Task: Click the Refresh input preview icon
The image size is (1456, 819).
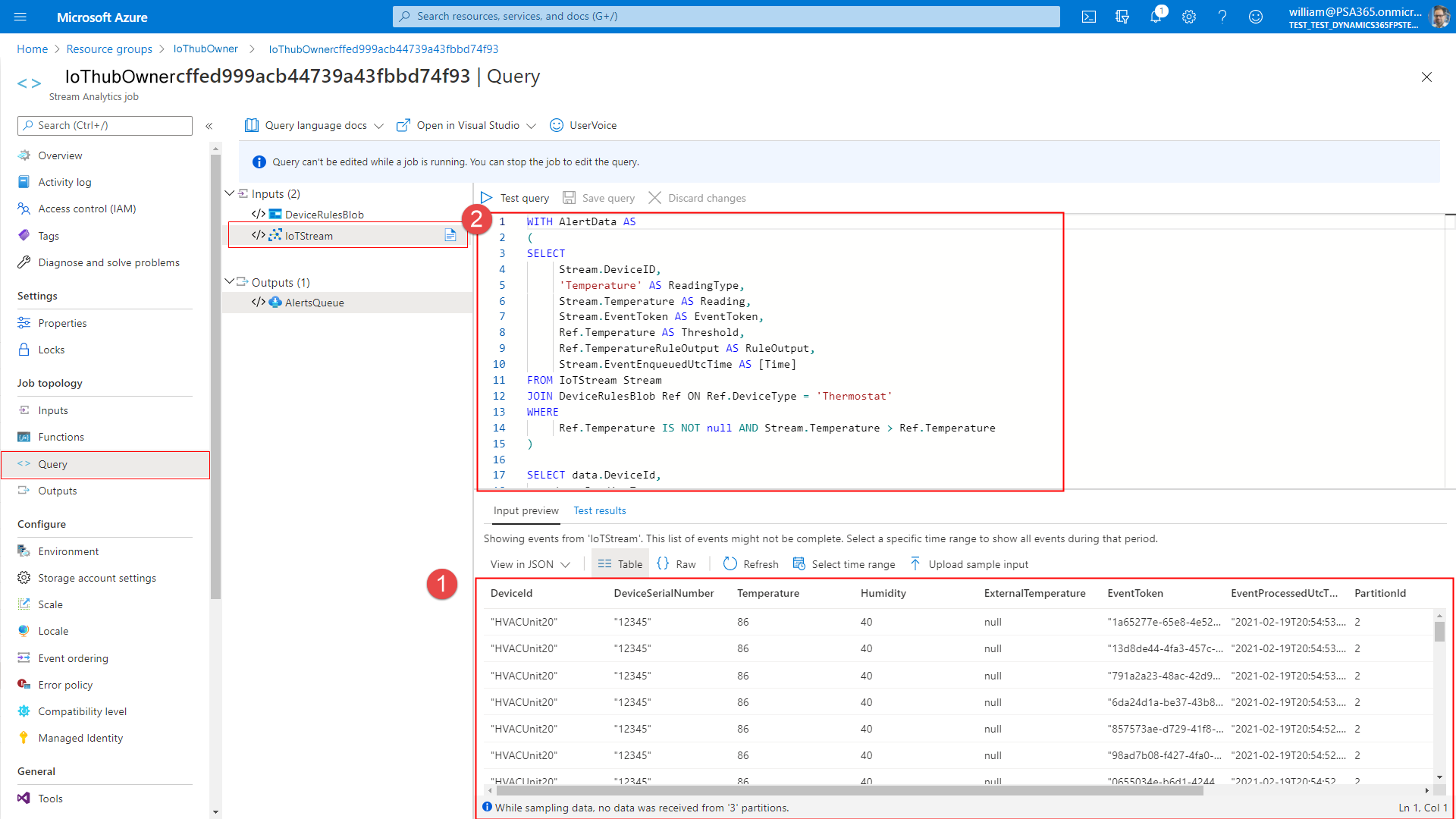Action: coord(729,563)
